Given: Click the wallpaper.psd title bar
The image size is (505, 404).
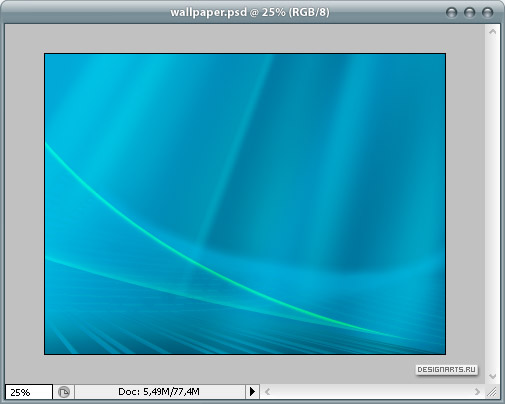Looking at the screenshot, I should click(x=250, y=12).
